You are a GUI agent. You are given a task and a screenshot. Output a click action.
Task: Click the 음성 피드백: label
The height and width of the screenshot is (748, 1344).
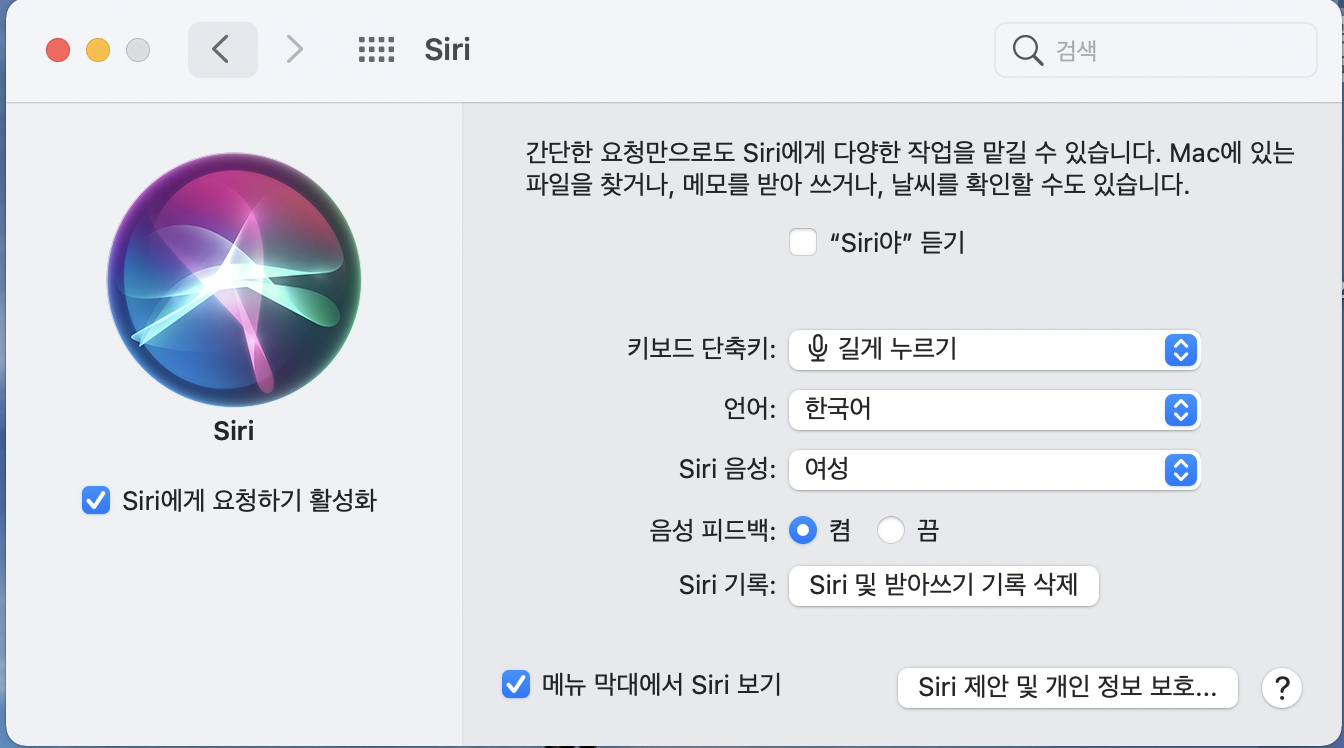tap(713, 530)
